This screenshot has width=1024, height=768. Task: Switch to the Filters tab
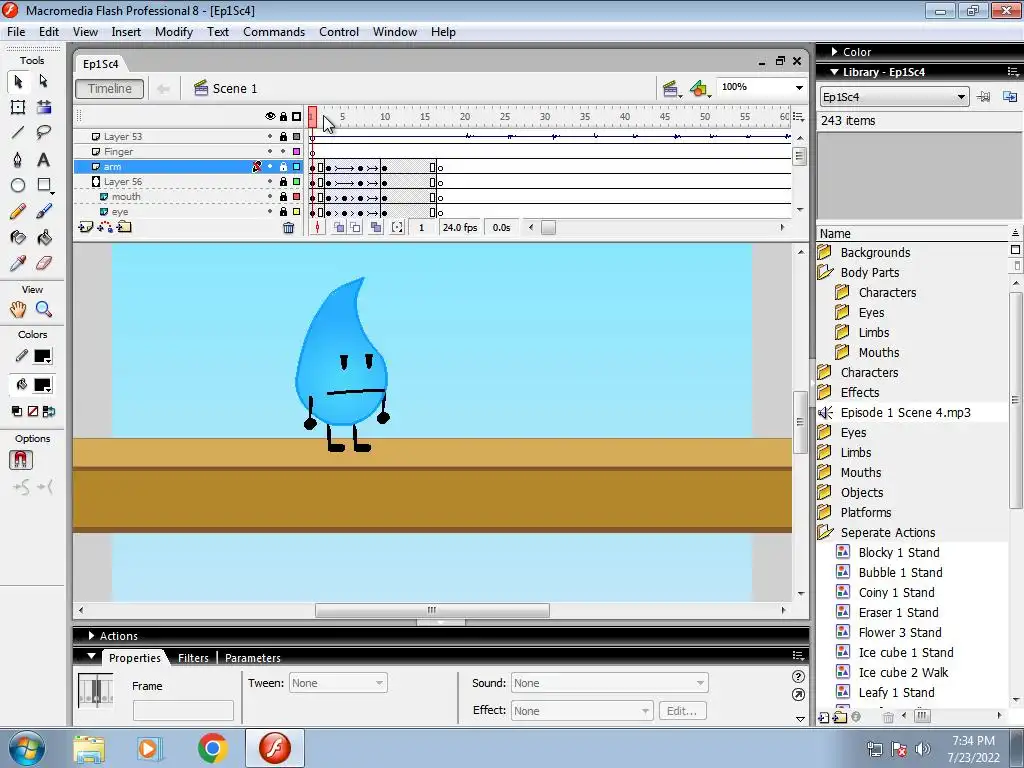point(193,658)
